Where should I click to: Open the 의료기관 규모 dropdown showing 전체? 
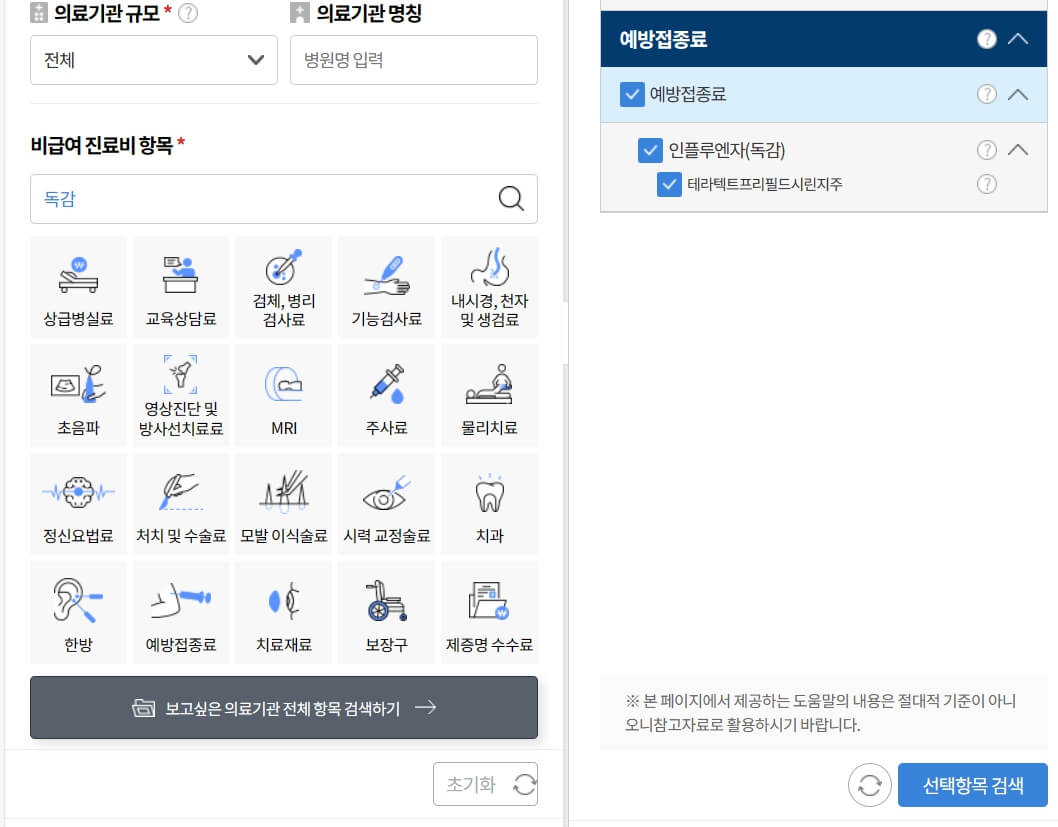153,60
